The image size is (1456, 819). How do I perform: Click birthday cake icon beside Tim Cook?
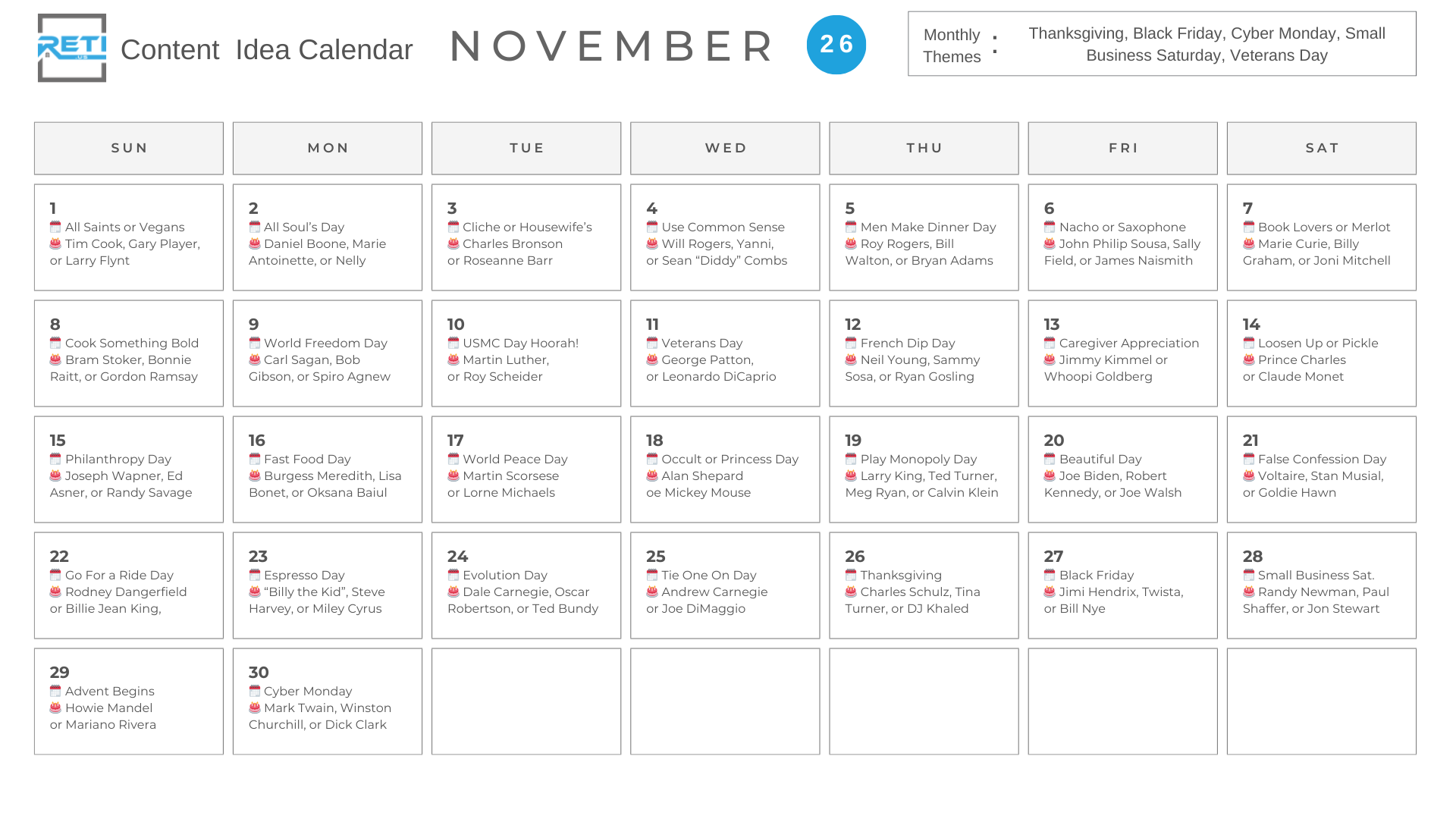click(55, 243)
